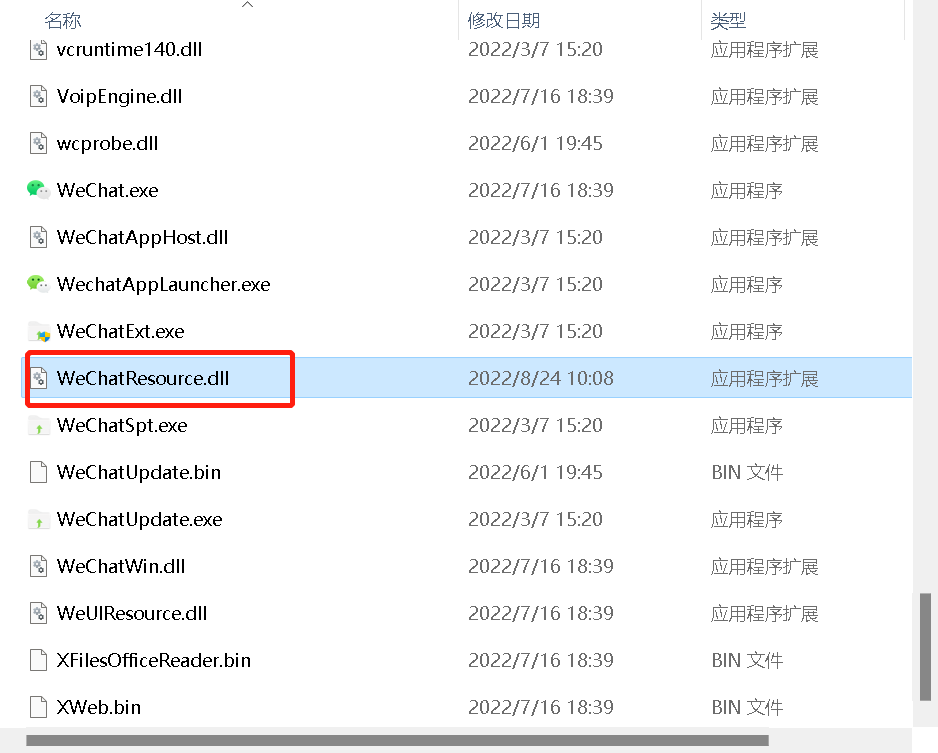
Task: Click WeChatUpdate.bin type BIN 文件
Action: click(747, 472)
